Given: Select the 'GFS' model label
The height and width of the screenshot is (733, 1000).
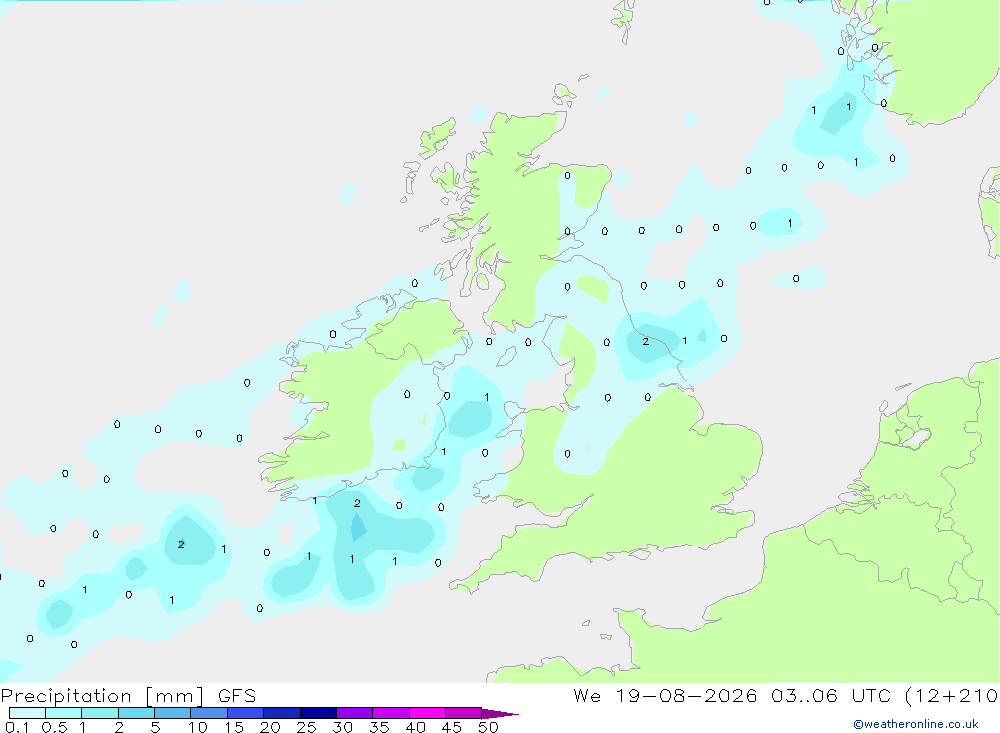Looking at the screenshot, I should (x=237, y=696).
